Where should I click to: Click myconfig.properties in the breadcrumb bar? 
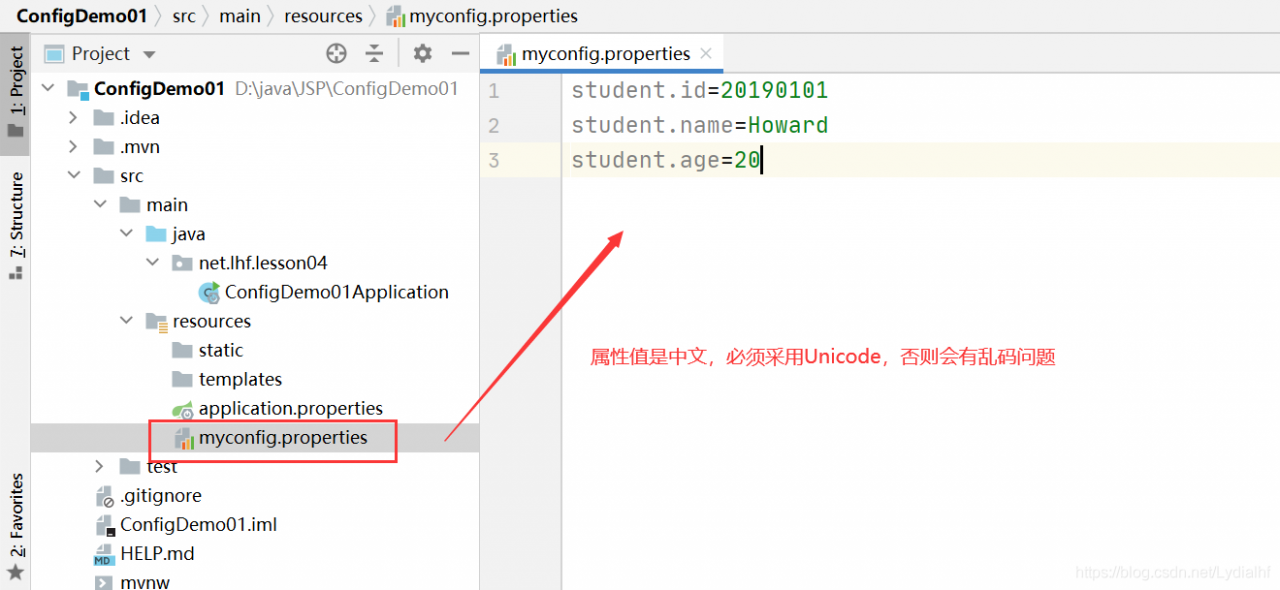click(x=482, y=16)
